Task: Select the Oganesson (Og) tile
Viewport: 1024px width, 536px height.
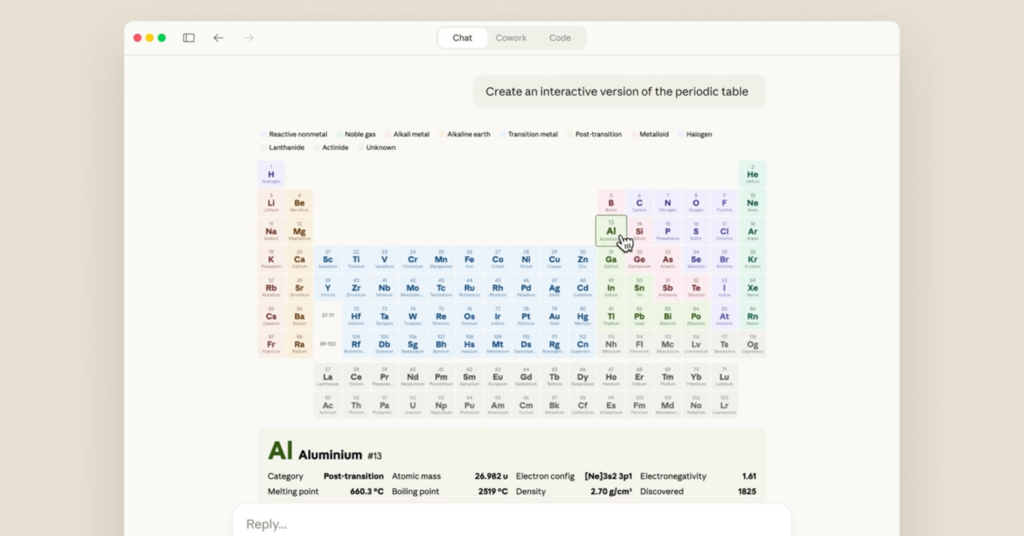Action: (x=752, y=344)
